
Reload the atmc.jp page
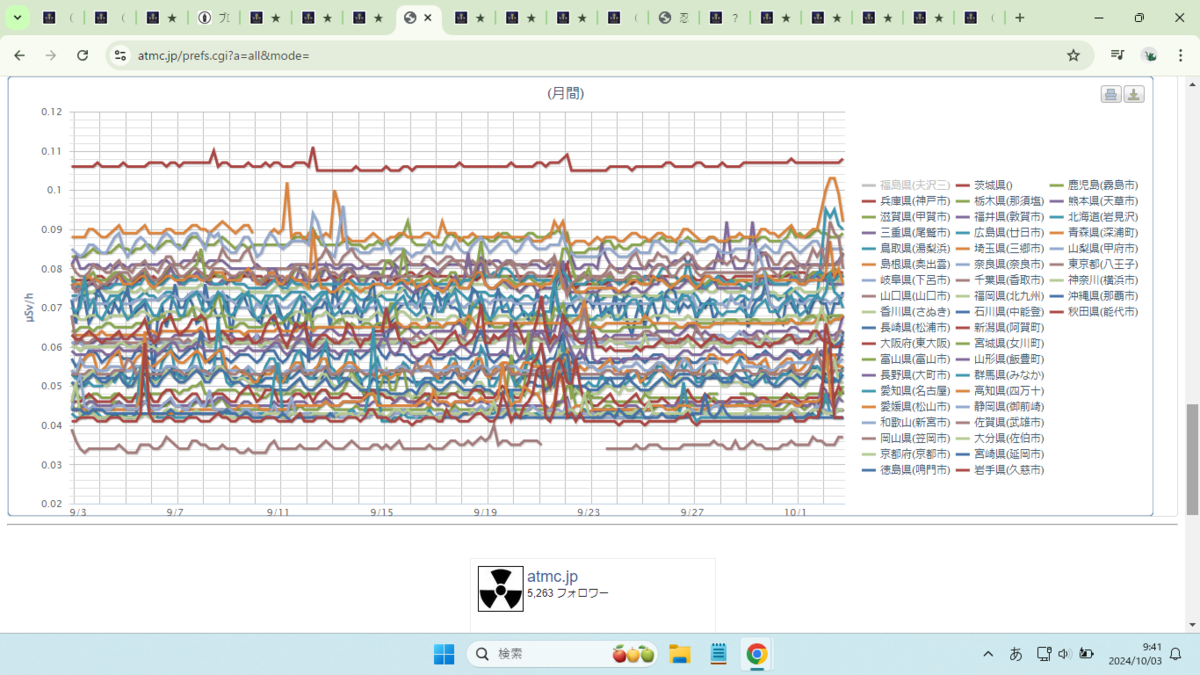click(83, 56)
